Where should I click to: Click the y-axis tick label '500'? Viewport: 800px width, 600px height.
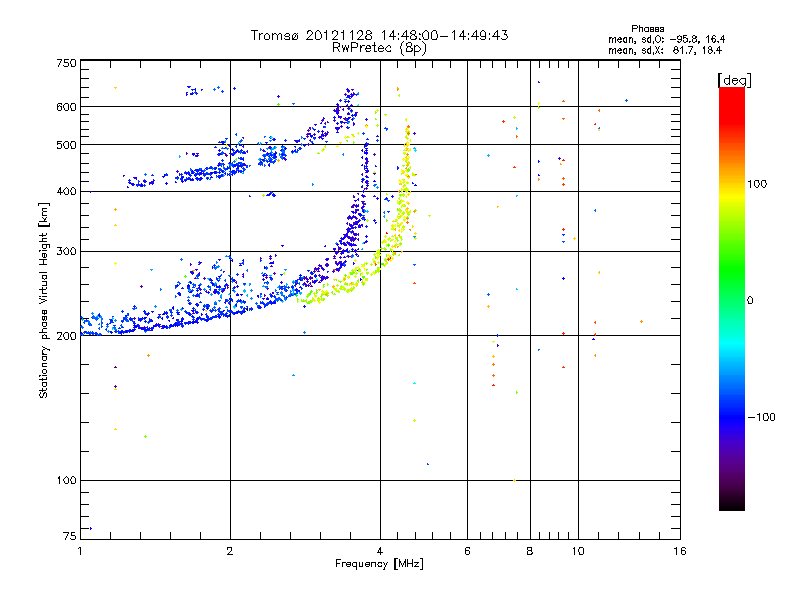[67, 145]
